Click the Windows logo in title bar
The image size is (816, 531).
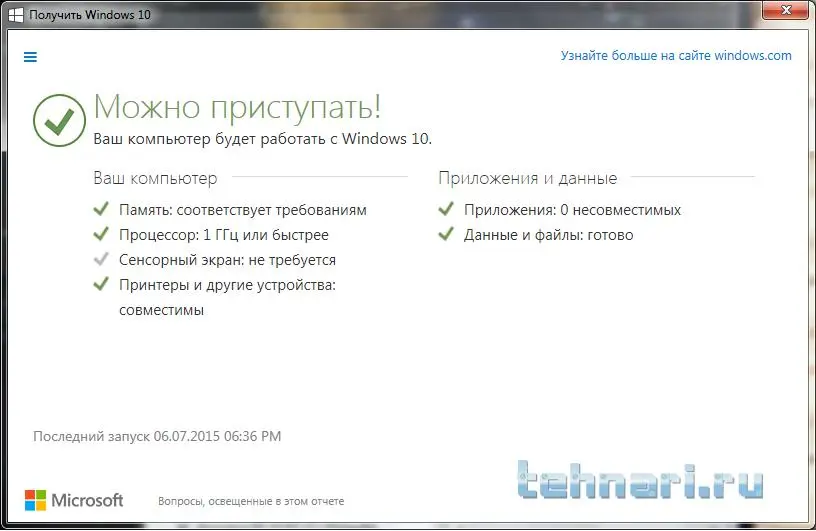16,15
